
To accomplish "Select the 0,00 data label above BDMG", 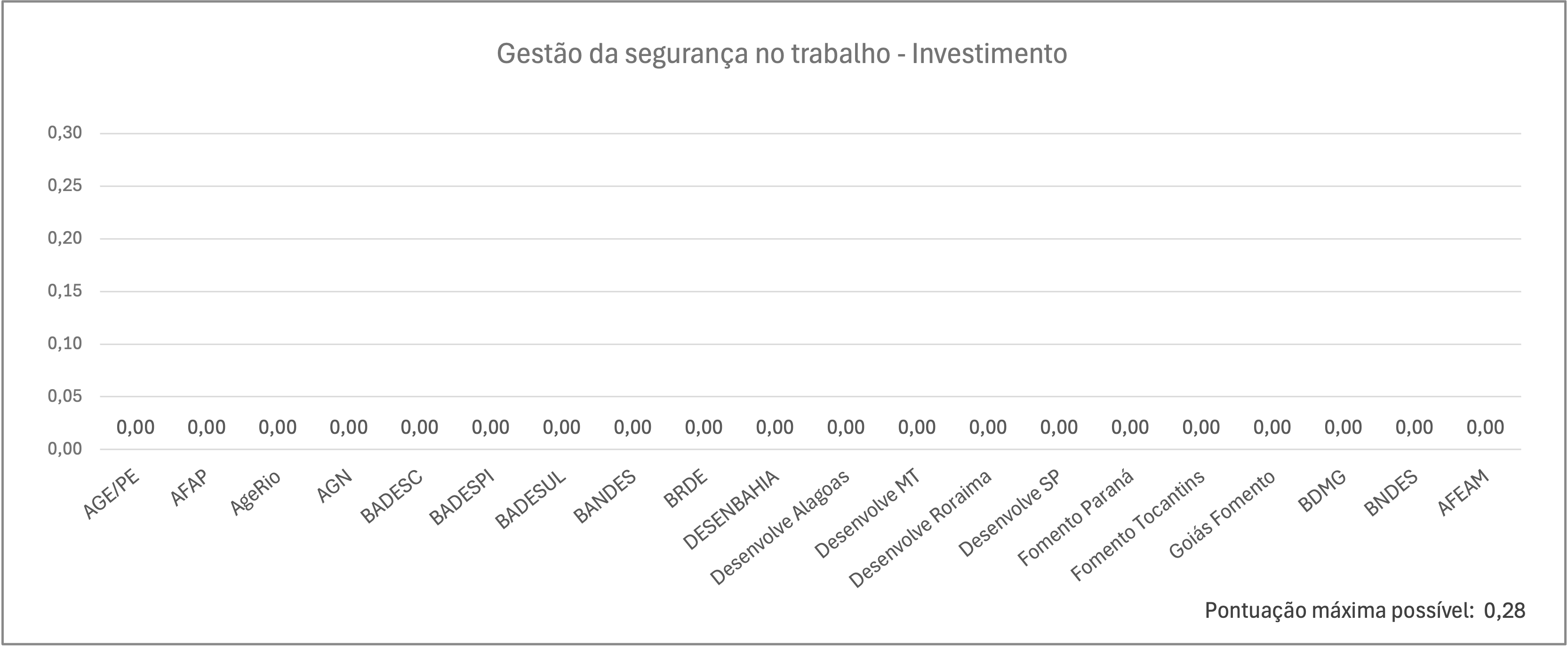I will click(1343, 427).
